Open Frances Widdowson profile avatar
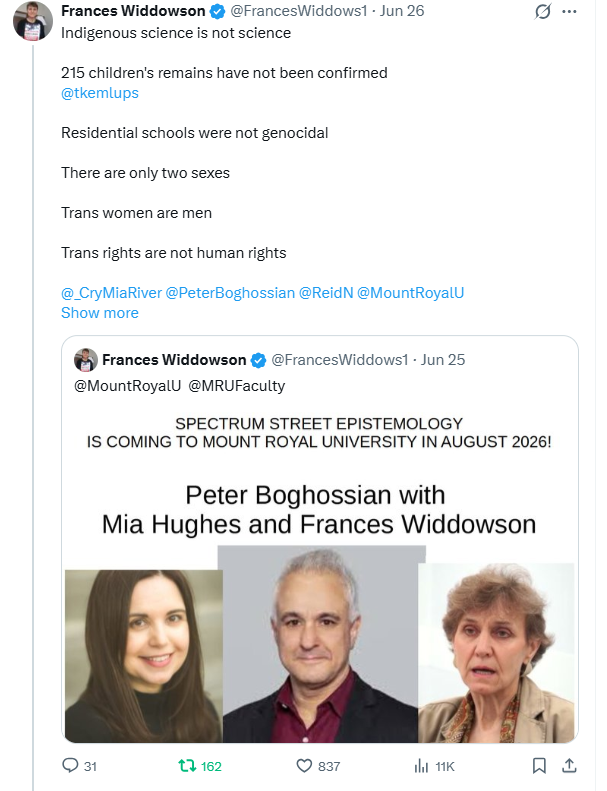Viewport: 607px width, 791px height. coord(33,21)
